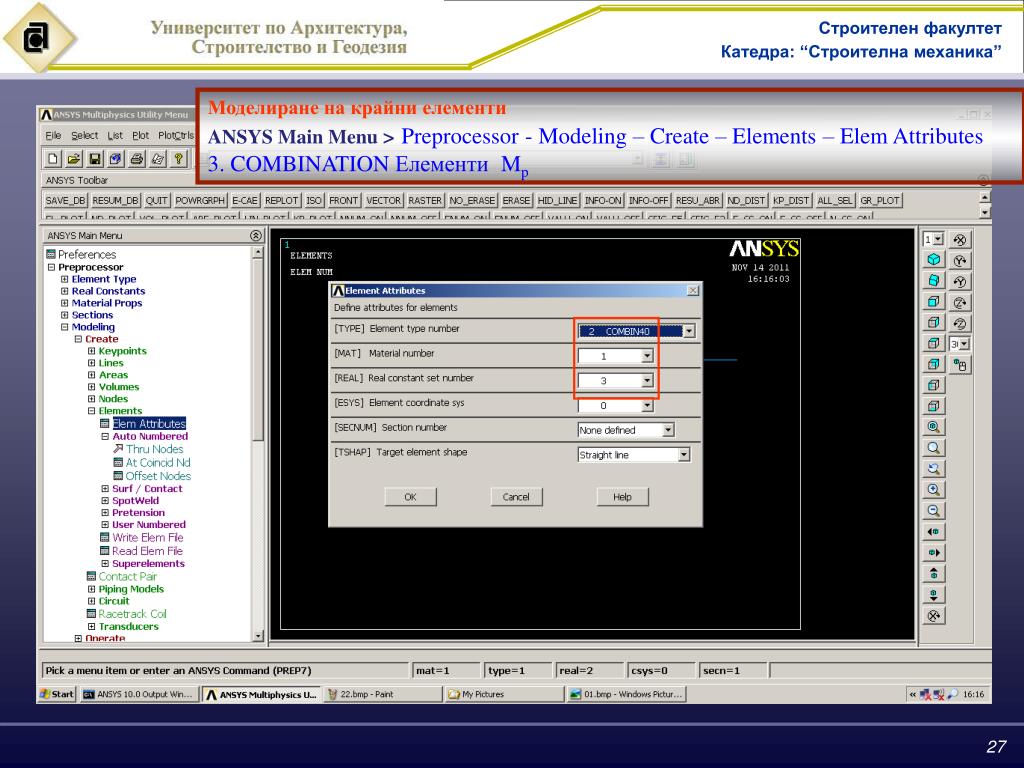This screenshot has width=1024, height=768.
Task: Toggle the Dynamic Model Mode mouse icon
Action: tap(959, 365)
